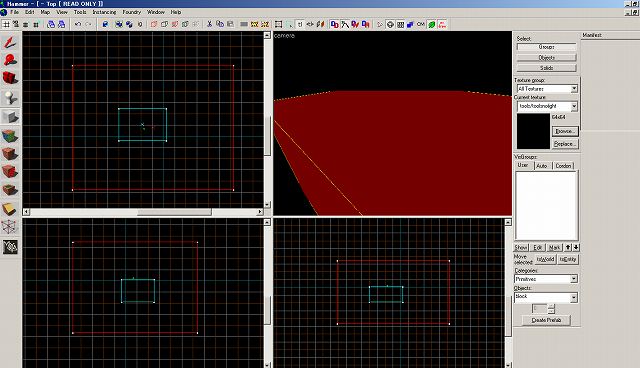This screenshot has height=368, width=640.
Task: Open the Texture group dropdown
Action: (x=547, y=89)
